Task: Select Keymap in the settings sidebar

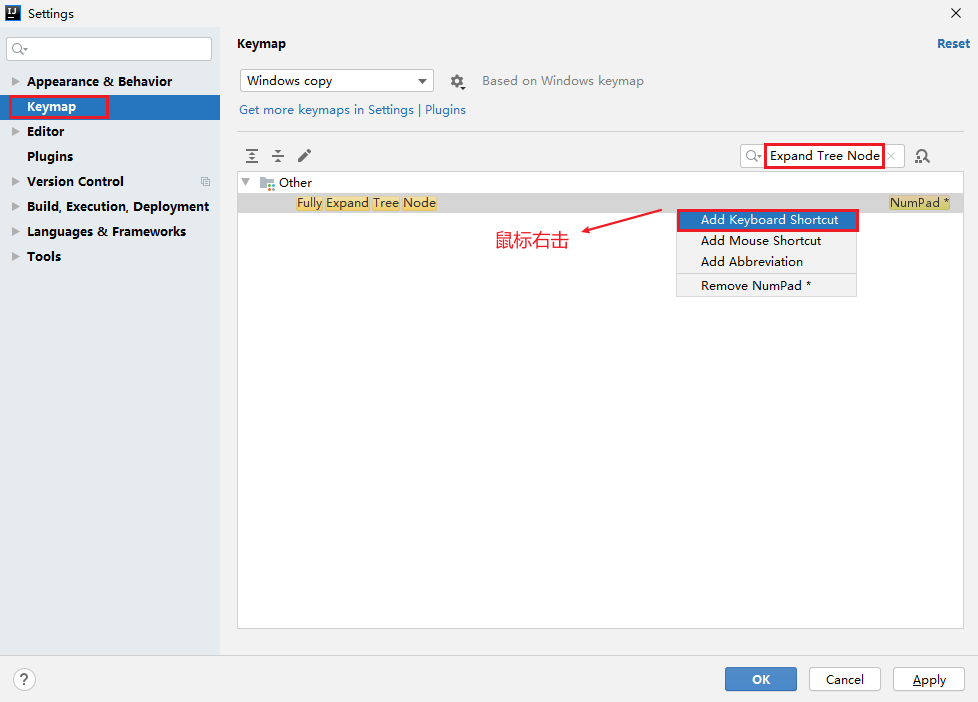Action: (x=110, y=107)
